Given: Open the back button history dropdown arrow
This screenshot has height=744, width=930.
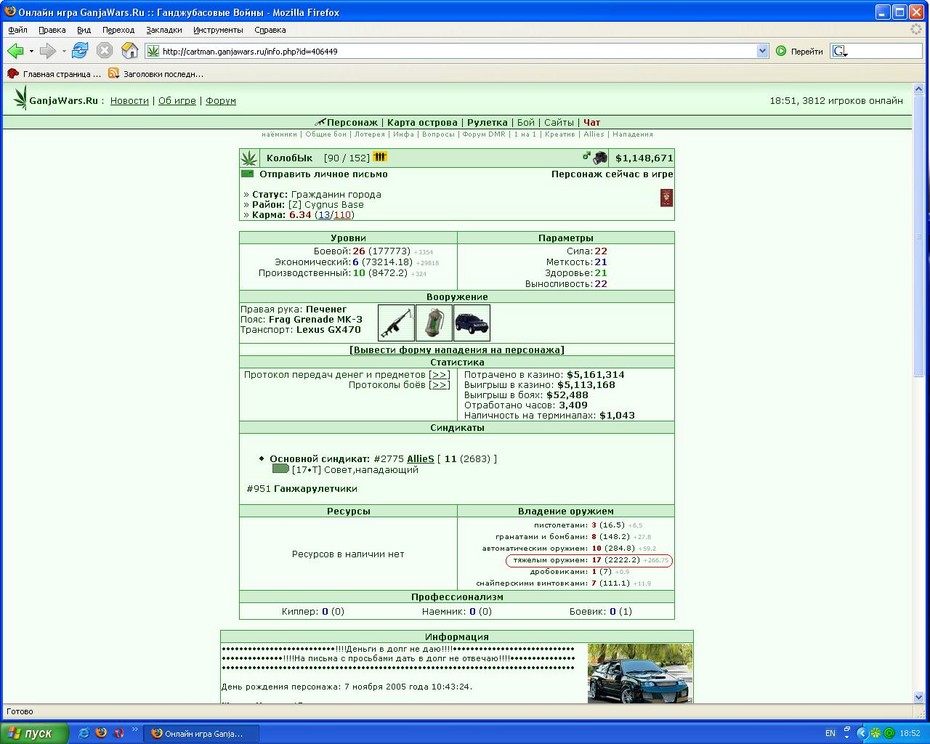Looking at the screenshot, I should 31,52.
